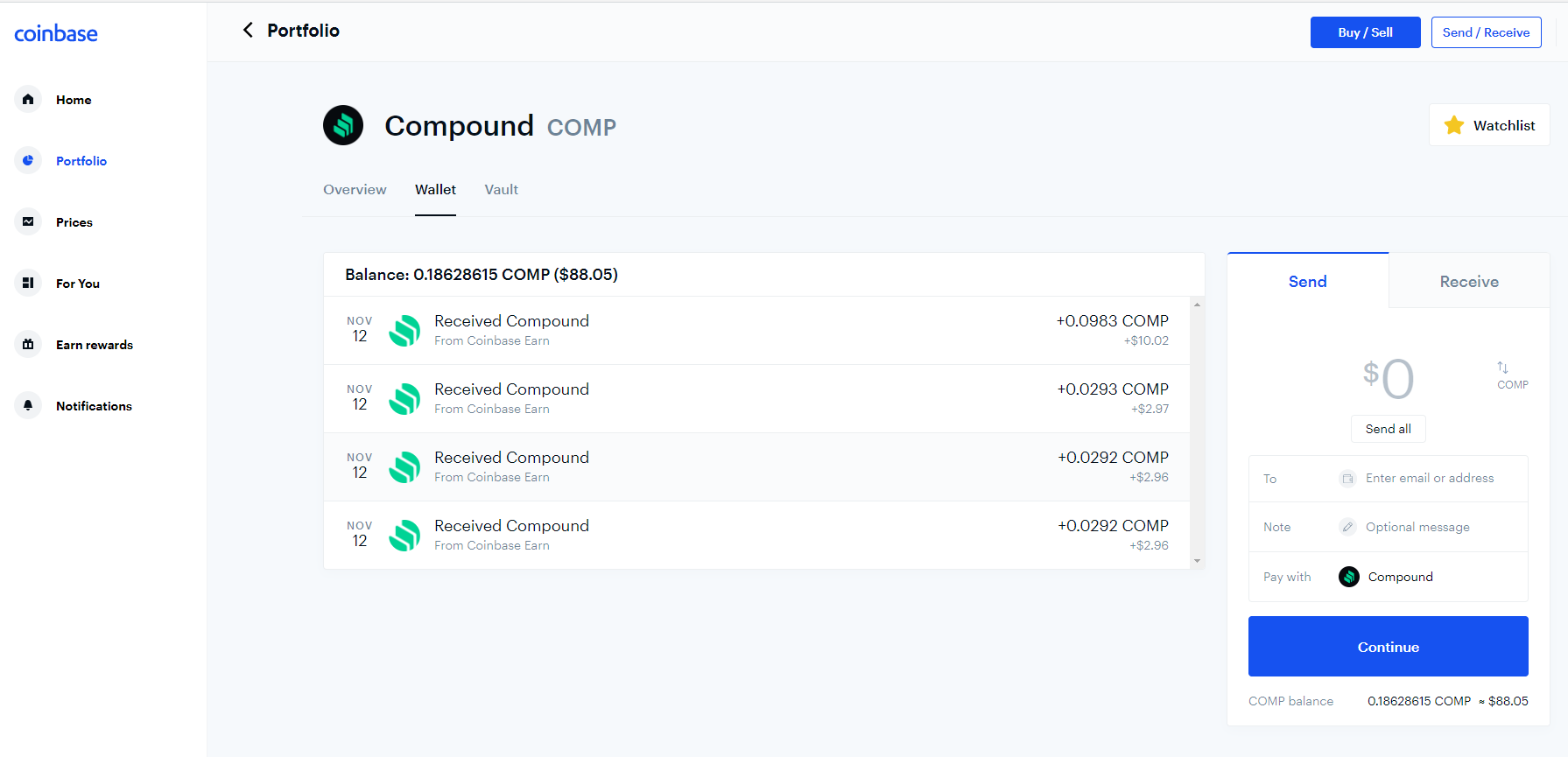Click the Buy / Sell button

(1365, 32)
